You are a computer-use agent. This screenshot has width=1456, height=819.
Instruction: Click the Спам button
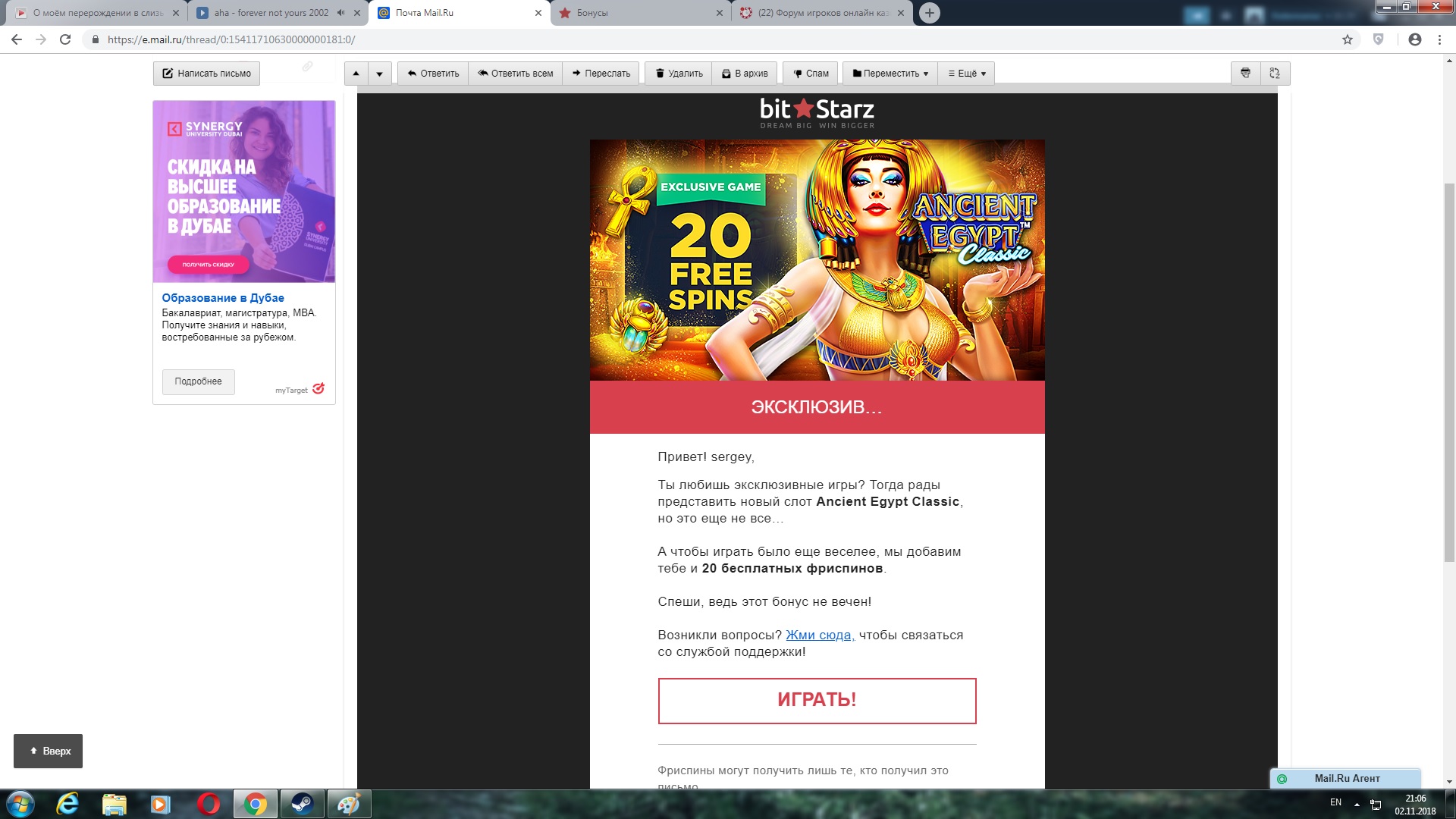pos(810,74)
